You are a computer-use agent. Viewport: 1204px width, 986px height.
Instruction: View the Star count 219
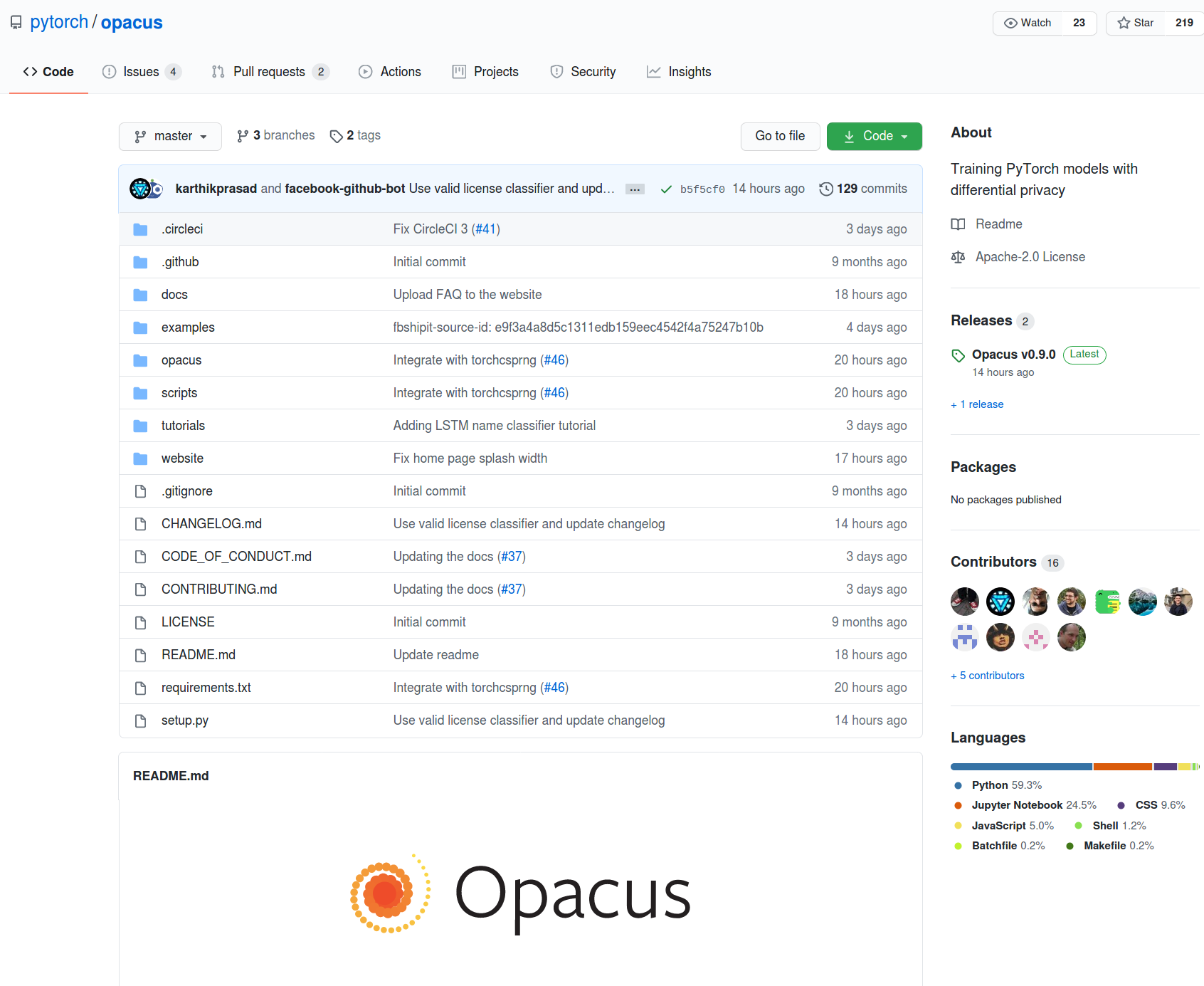(1184, 23)
